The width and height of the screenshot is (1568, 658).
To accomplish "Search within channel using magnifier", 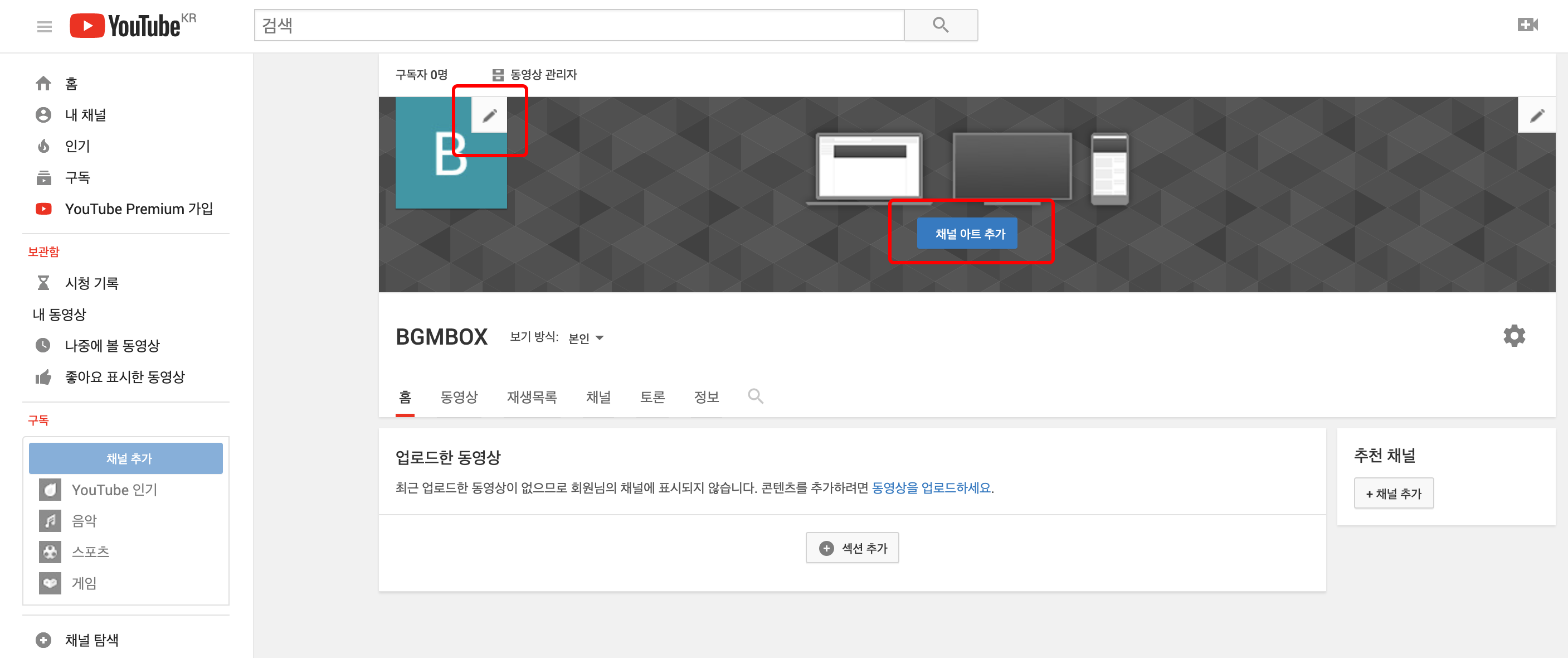I will tap(756, 396).
